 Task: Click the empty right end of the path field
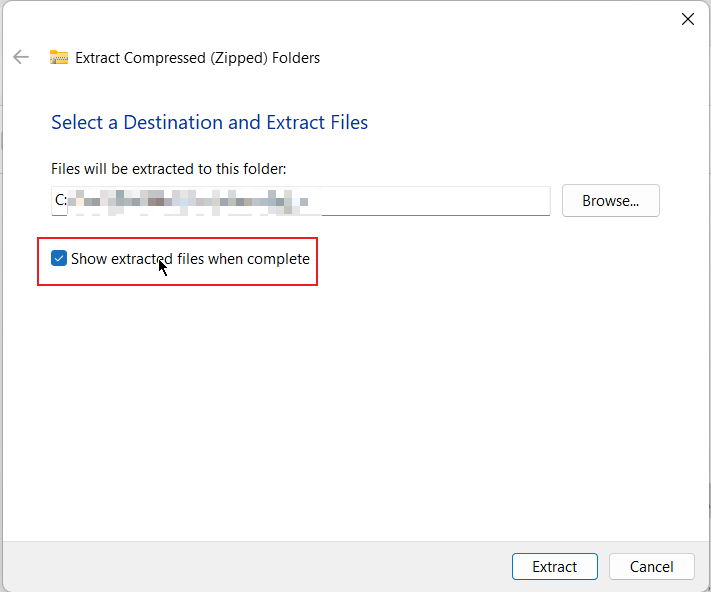coord(480,201)
